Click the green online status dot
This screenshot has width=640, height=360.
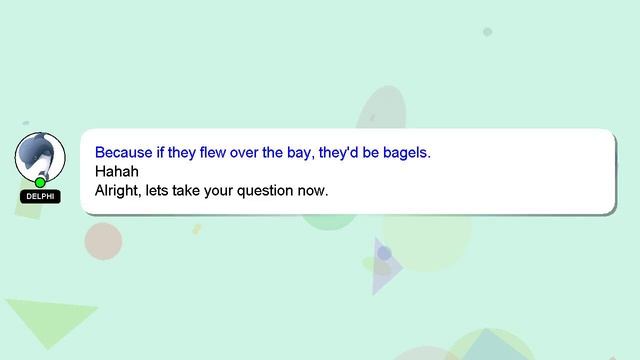pos(40,182)
